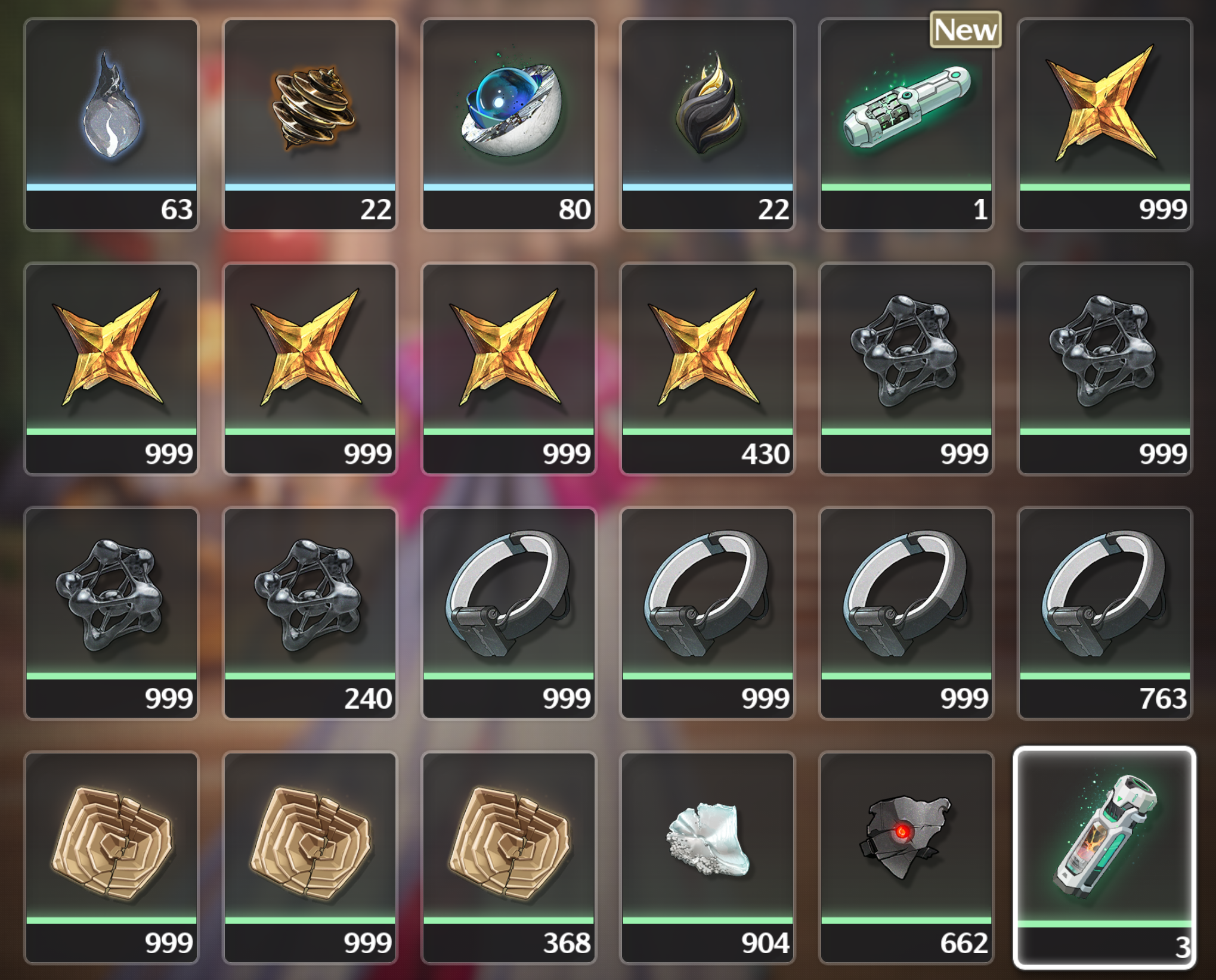Click the 'New' badge on the capsule
1216x980 pixels.
pyautogui.click(x=966, y=30)
